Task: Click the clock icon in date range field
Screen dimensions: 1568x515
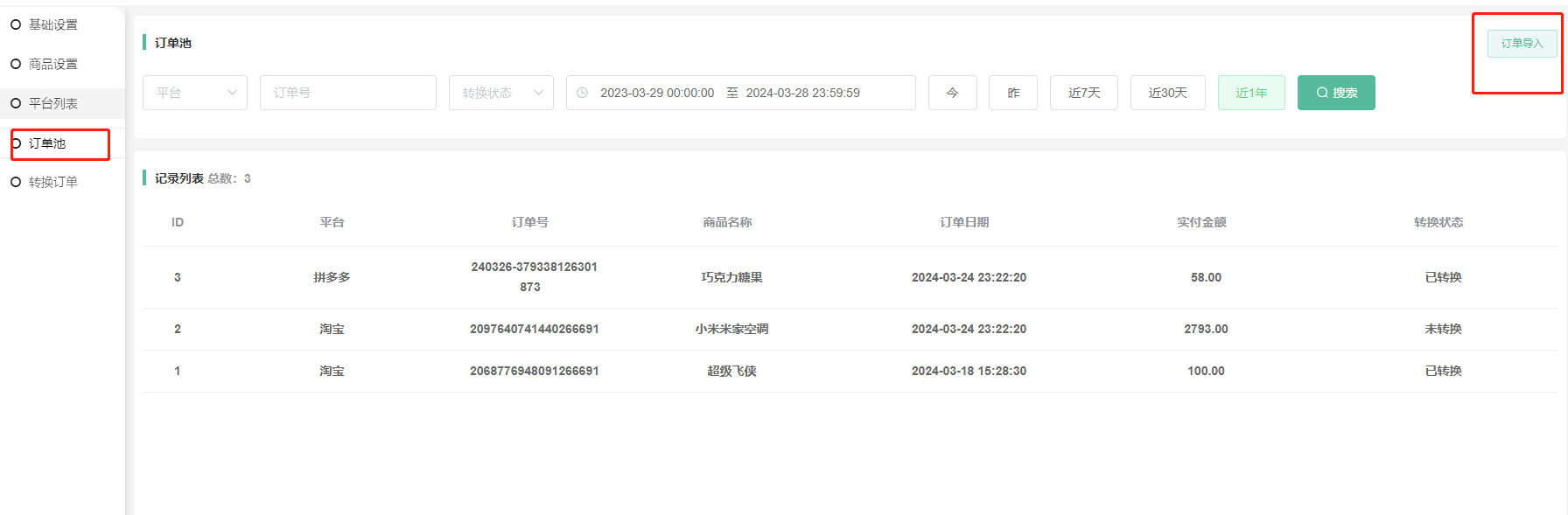Action: point(583,93)
